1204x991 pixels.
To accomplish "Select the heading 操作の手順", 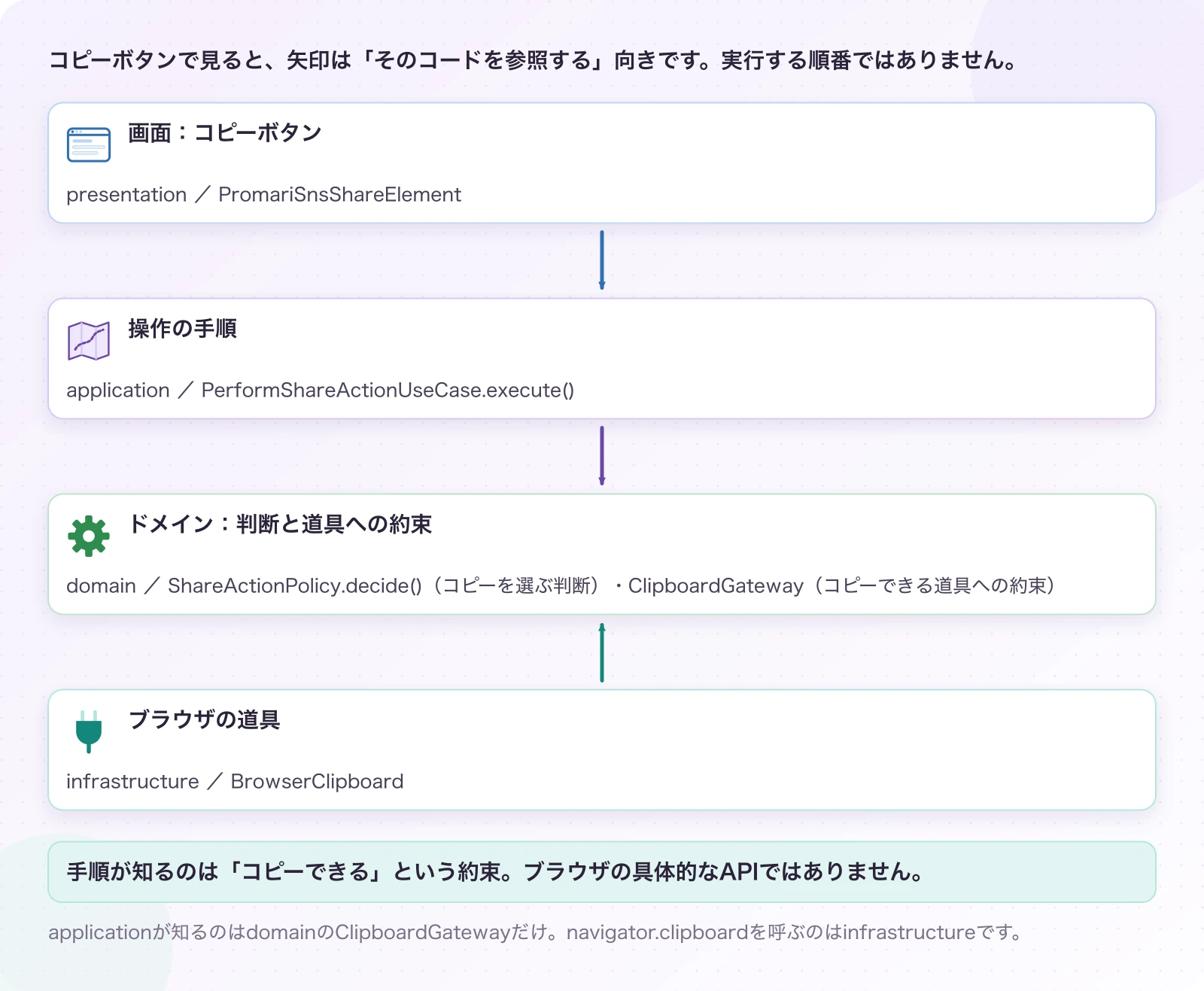I will pyautogui.click(x=182, y=329).
